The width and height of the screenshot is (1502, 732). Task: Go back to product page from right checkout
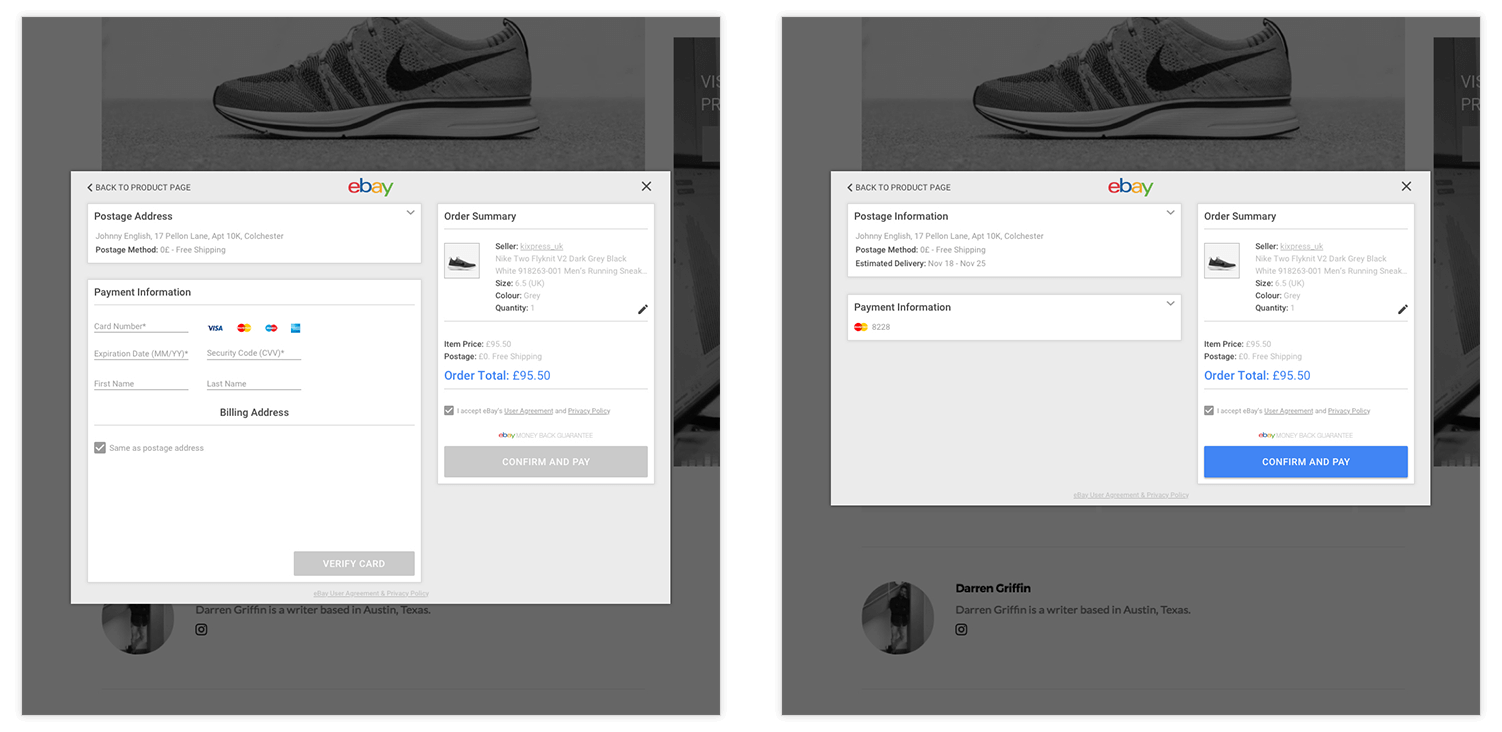(x=899, y=187)
